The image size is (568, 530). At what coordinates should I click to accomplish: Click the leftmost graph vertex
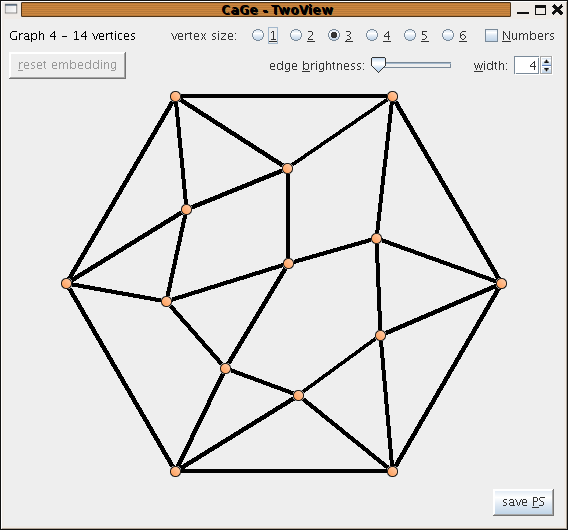click(x=66, y=283)
